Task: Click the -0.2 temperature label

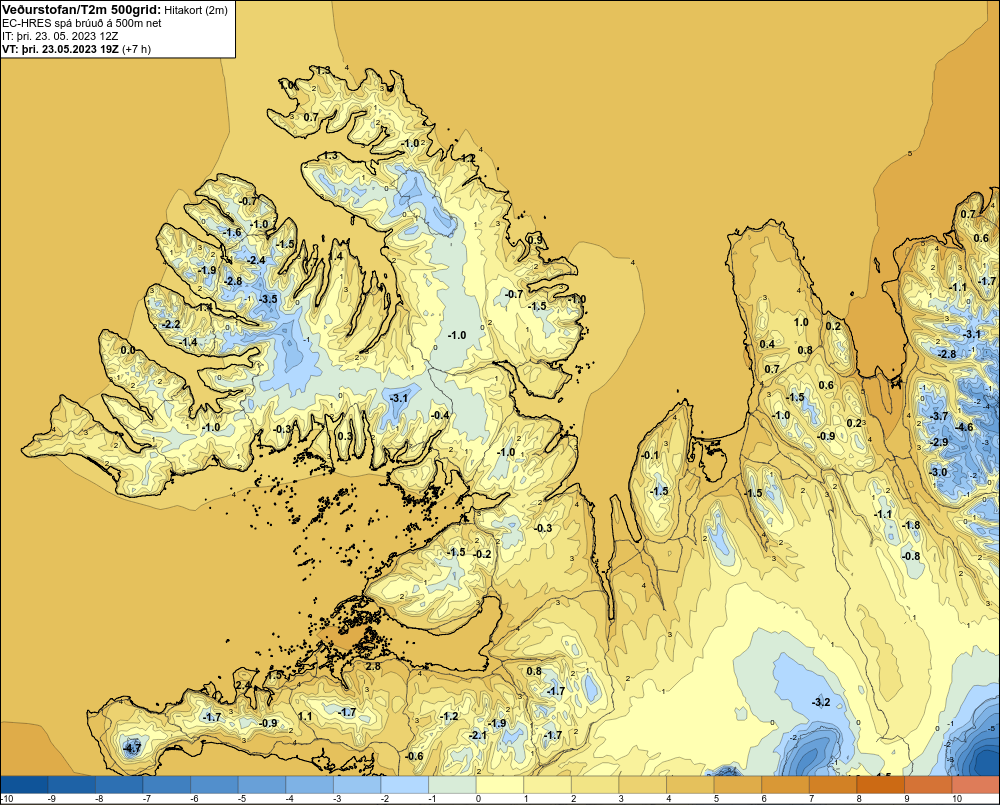Action: (x=482, y=554)
